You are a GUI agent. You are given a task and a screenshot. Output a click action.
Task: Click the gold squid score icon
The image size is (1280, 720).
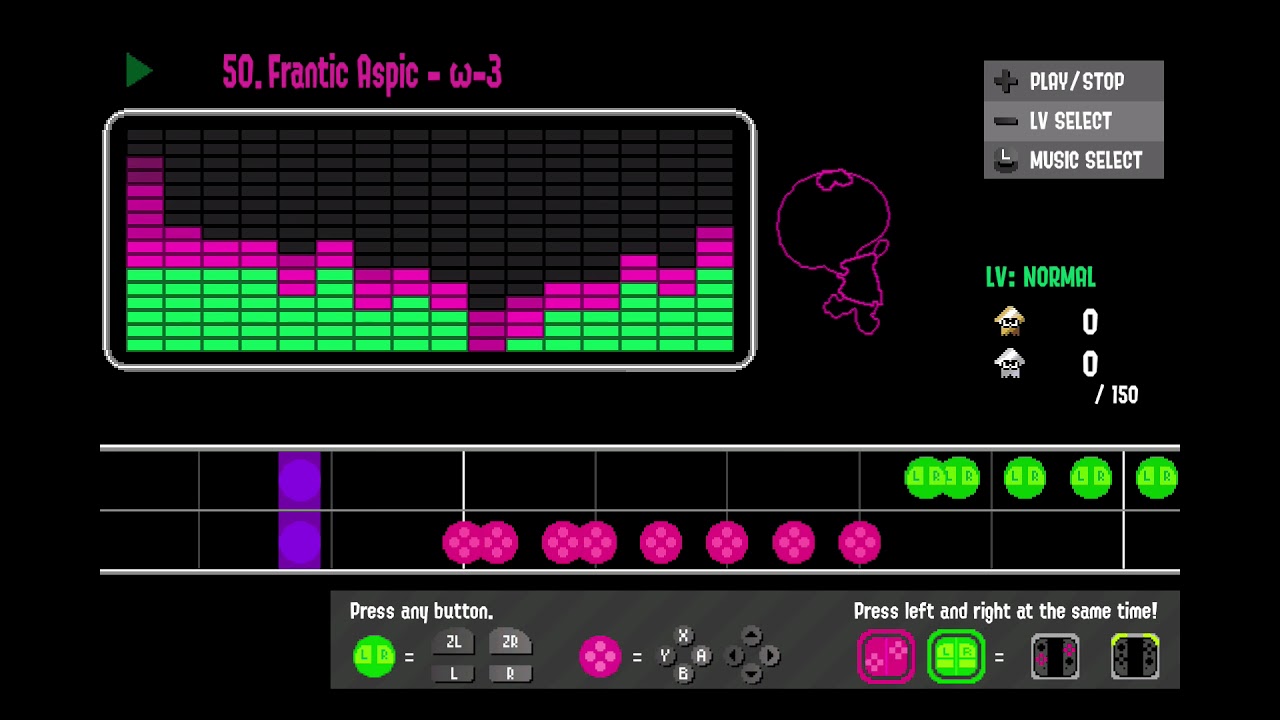point(1010,321)
